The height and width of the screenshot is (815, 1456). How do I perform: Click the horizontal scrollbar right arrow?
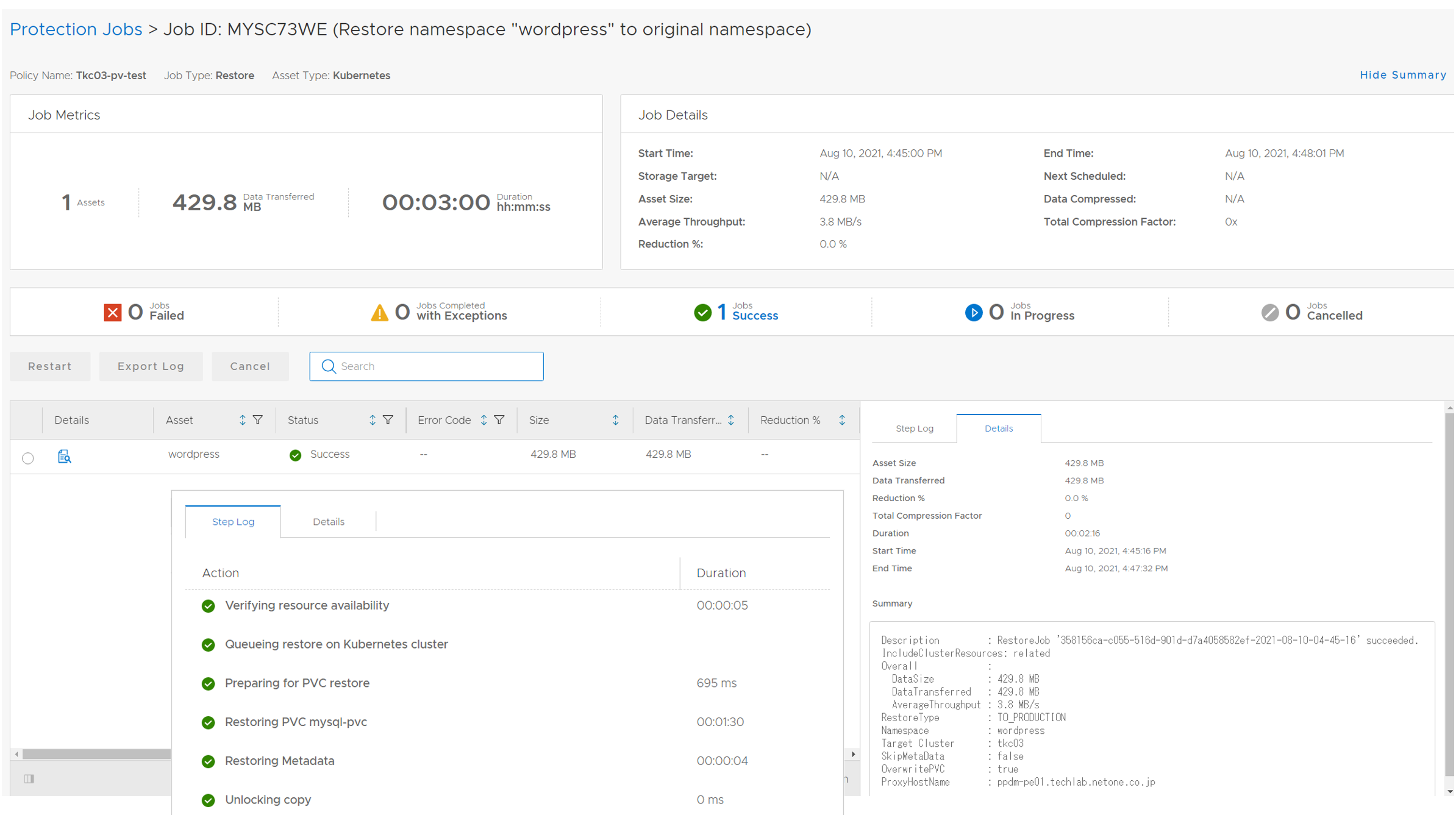(853, 754)
